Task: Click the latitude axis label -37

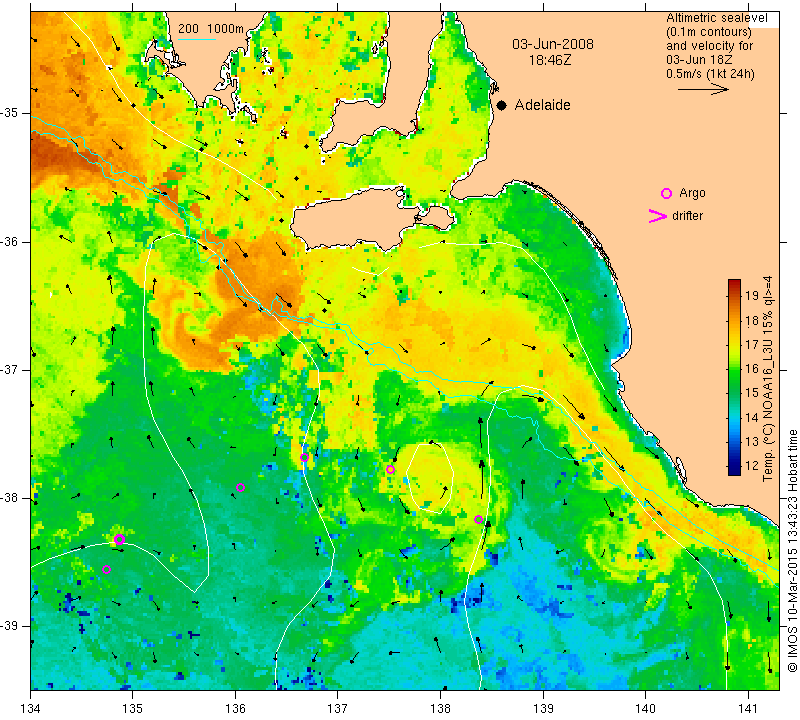Action: point(10,369)
